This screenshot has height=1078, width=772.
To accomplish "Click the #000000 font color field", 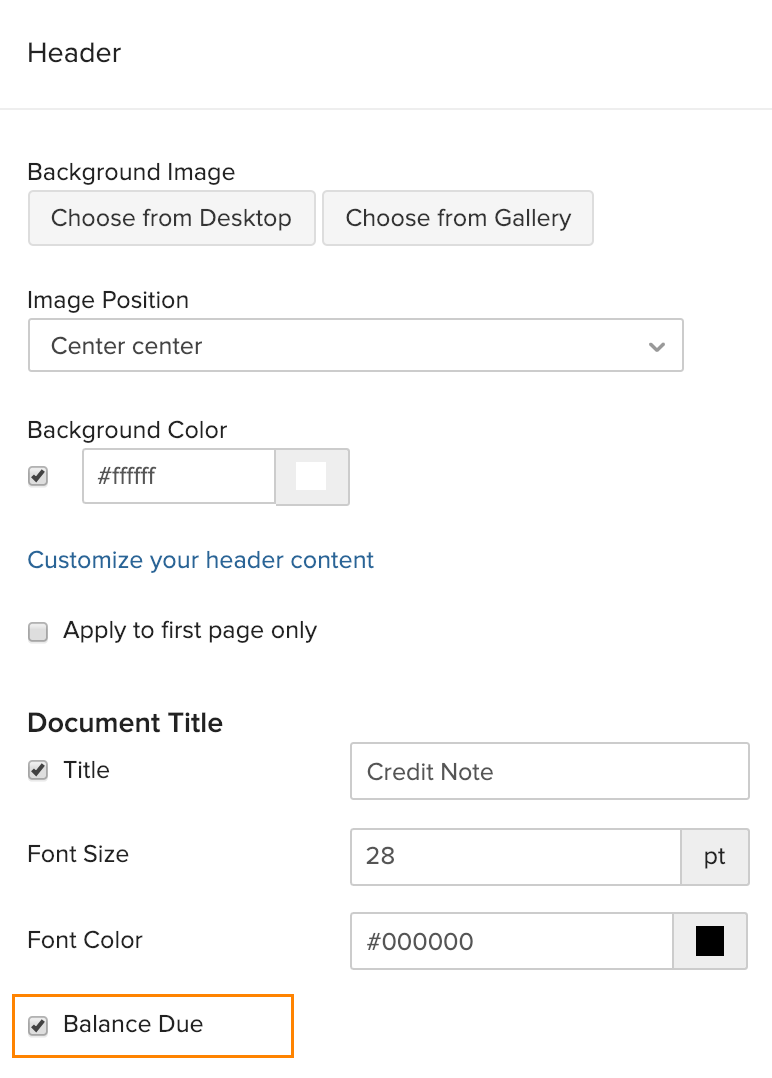I will point(511,941).
